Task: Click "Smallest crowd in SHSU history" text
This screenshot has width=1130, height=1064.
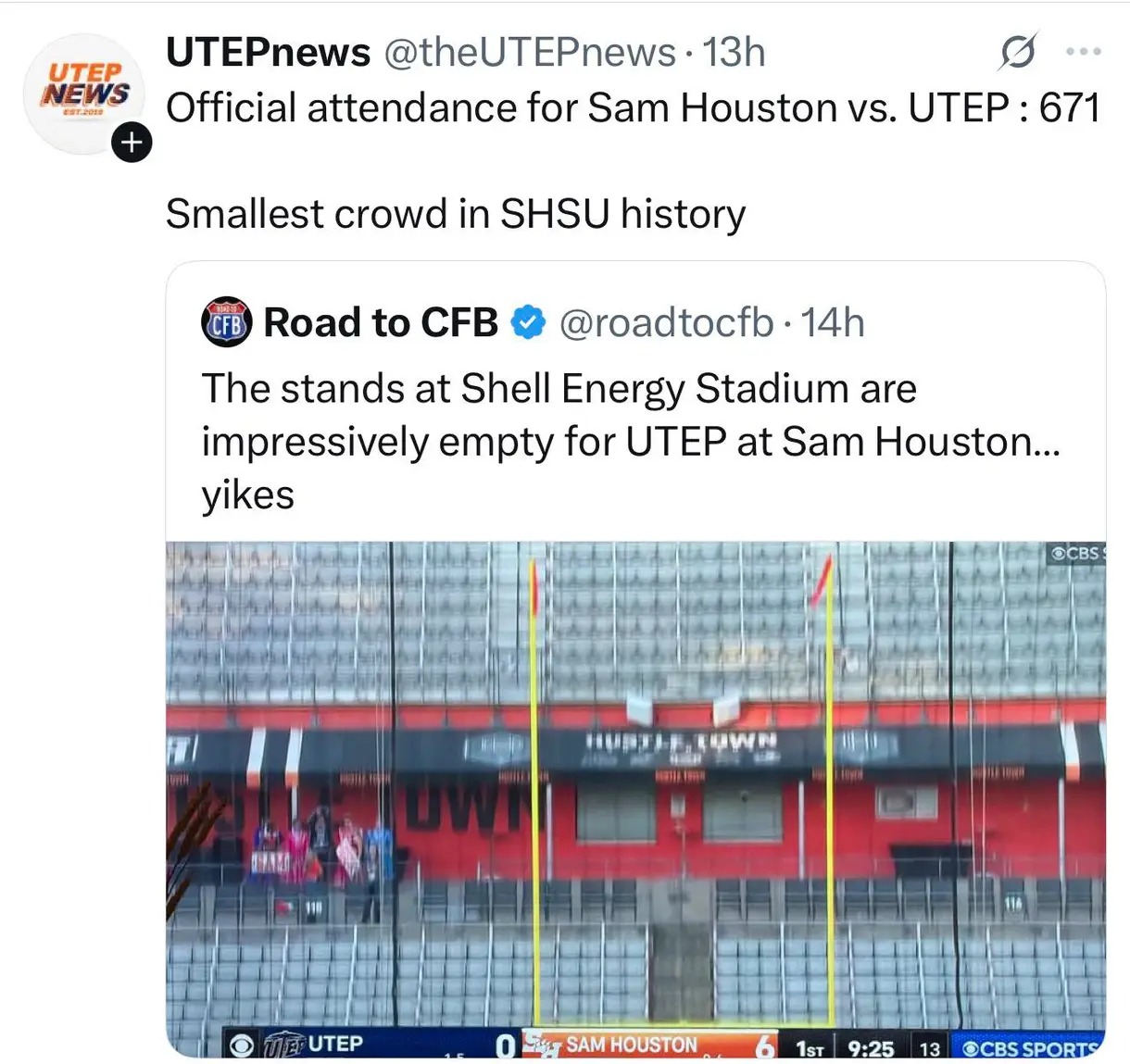Action: pyautogui.click(x=455, y=214)
